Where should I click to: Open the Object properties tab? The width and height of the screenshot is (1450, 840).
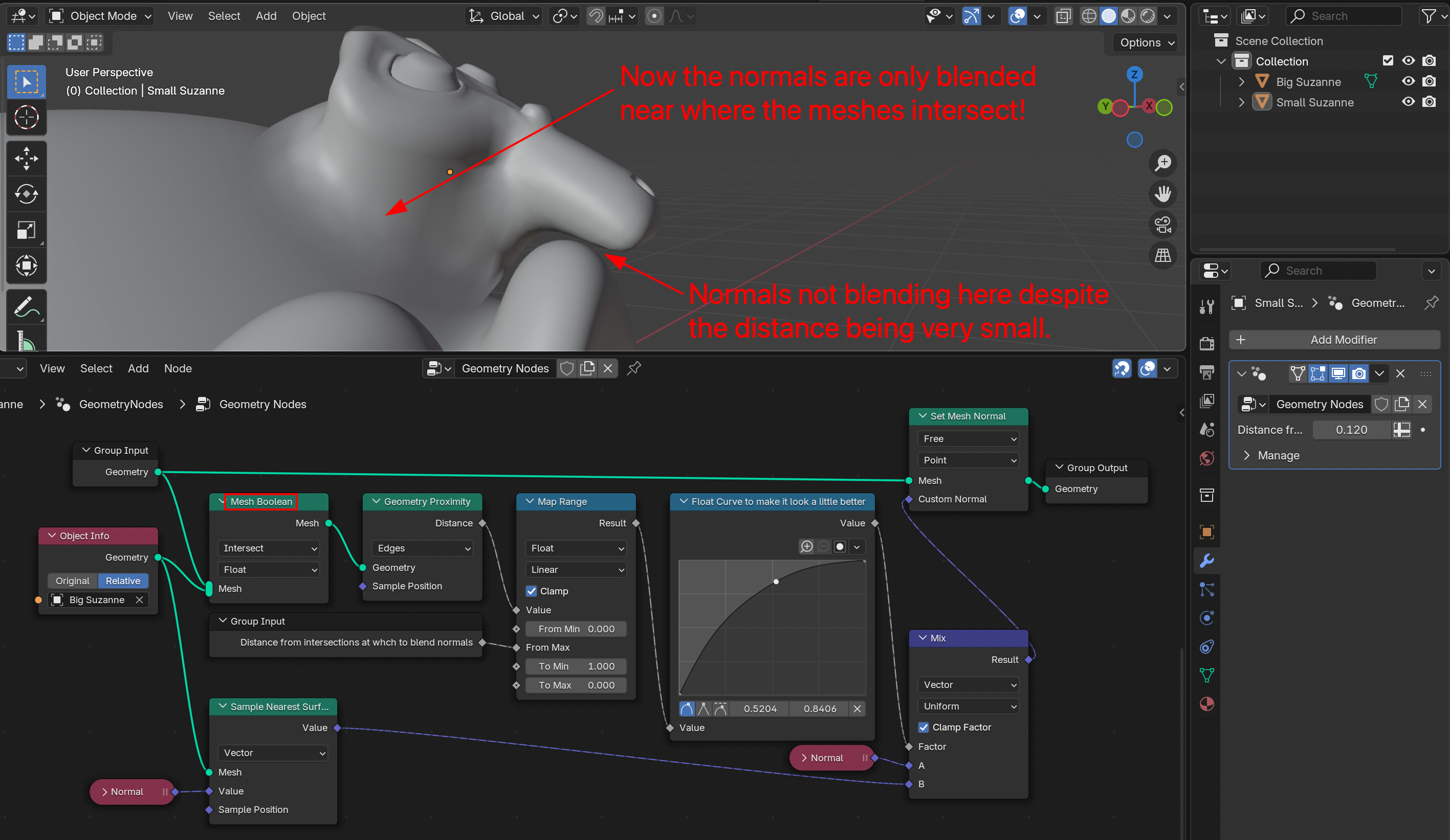click(1206, 532)
